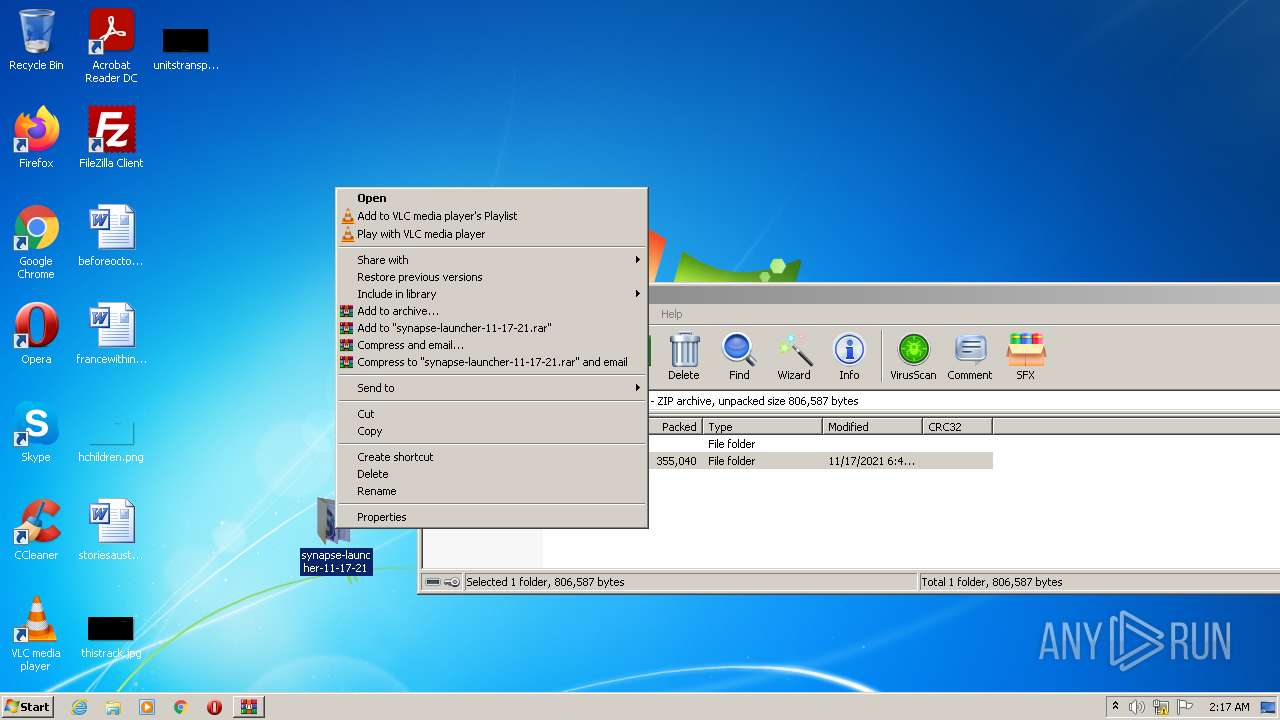
Task: Select the beforeocto document on desktop
Action: 111,236
